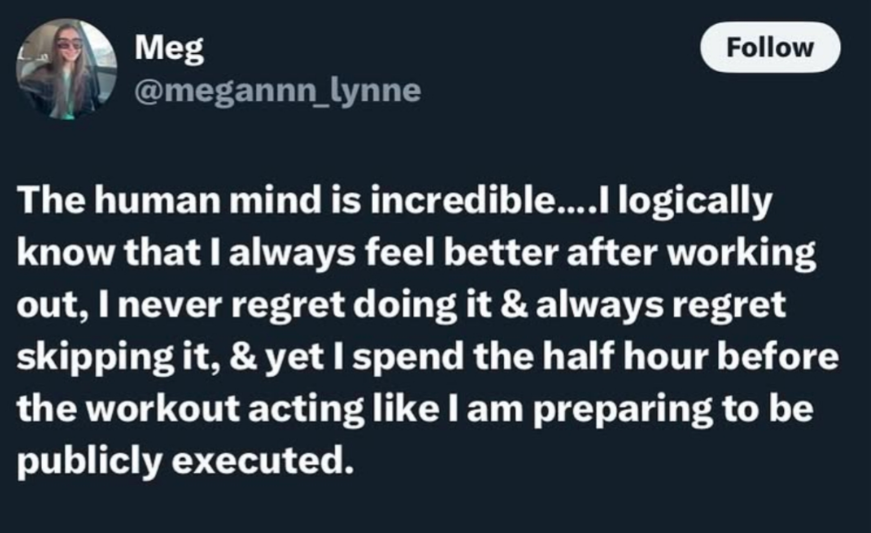Click the phrase "The human mind"
The height and width of the screenshot is (533, 871).
[x=169, y=200]
